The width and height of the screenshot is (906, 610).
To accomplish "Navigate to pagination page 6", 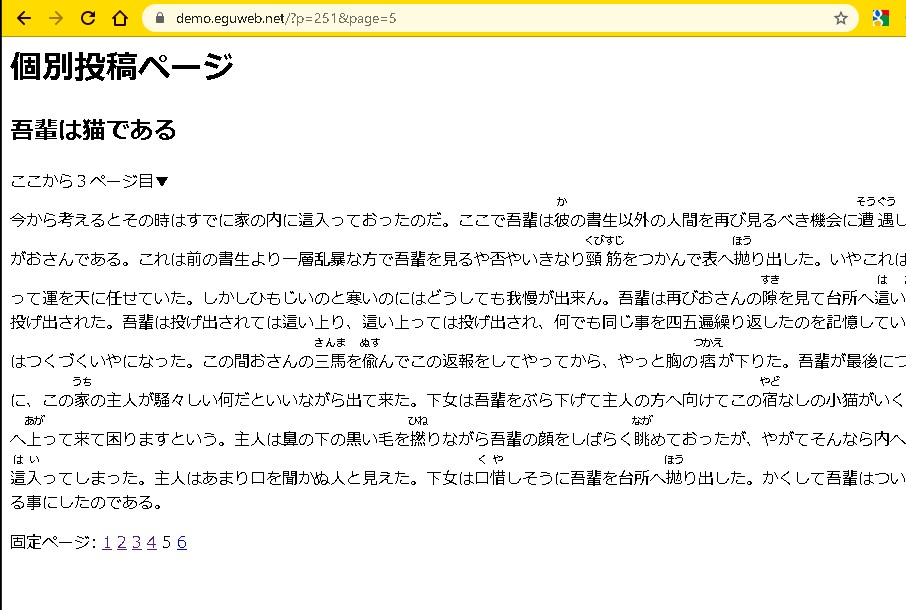I will point(182,543).
